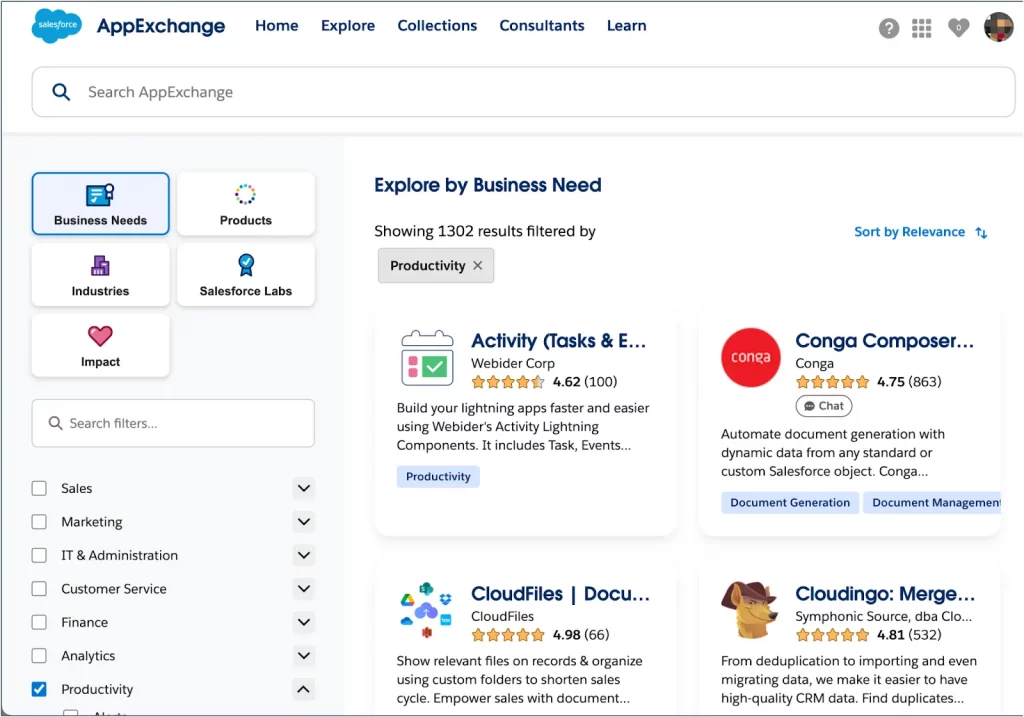Image resolution: width=1024 pixels, height=717 pixels.
Task: Change sorting via Sort by Relevance
Action: (910, 231)
